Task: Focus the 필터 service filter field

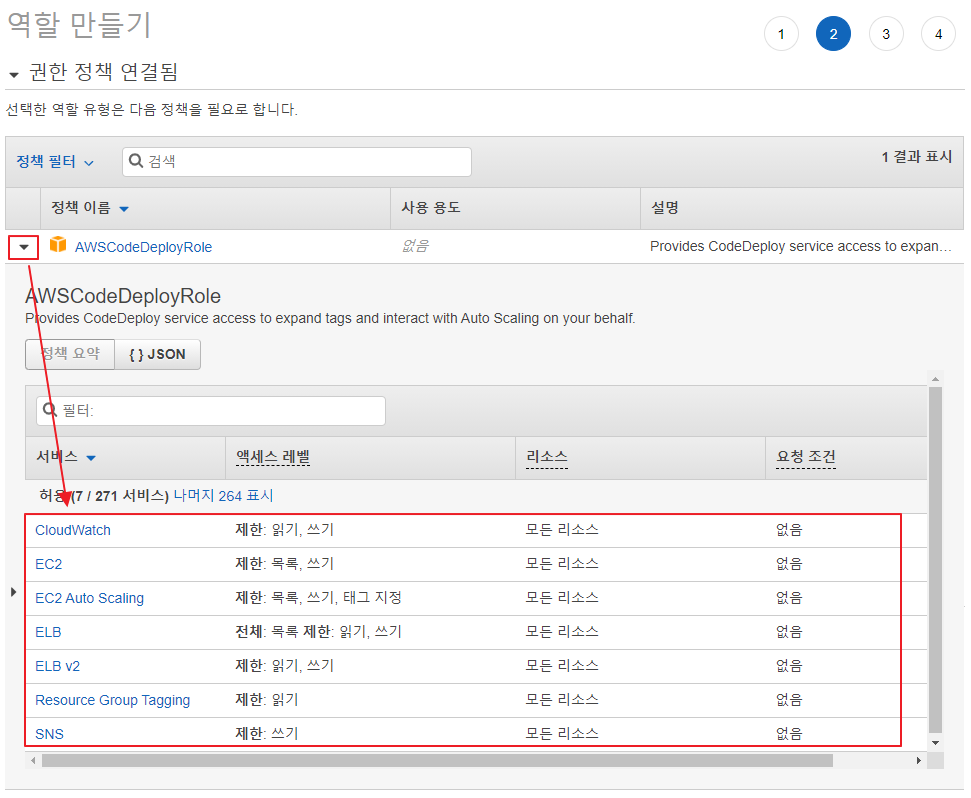Action: 211,410
